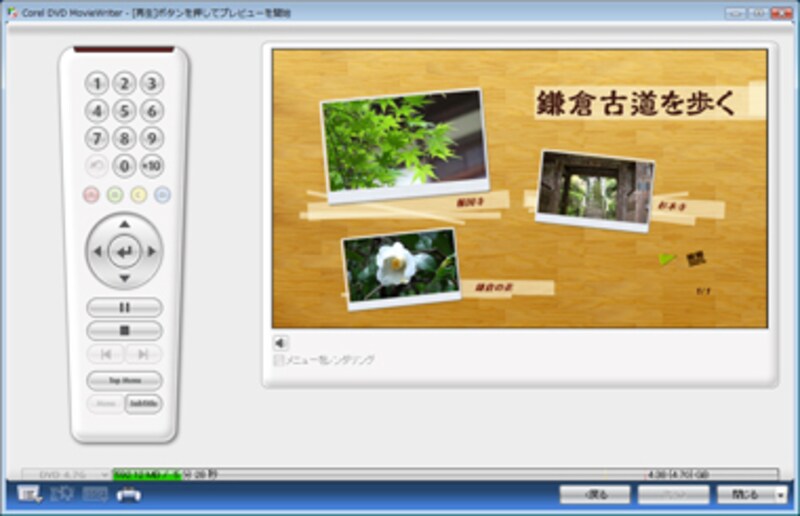Viewport: 800px width, 516px height.
Task: Open the temple gate thumbnail in the DVD menu
Action: (595, 190)
